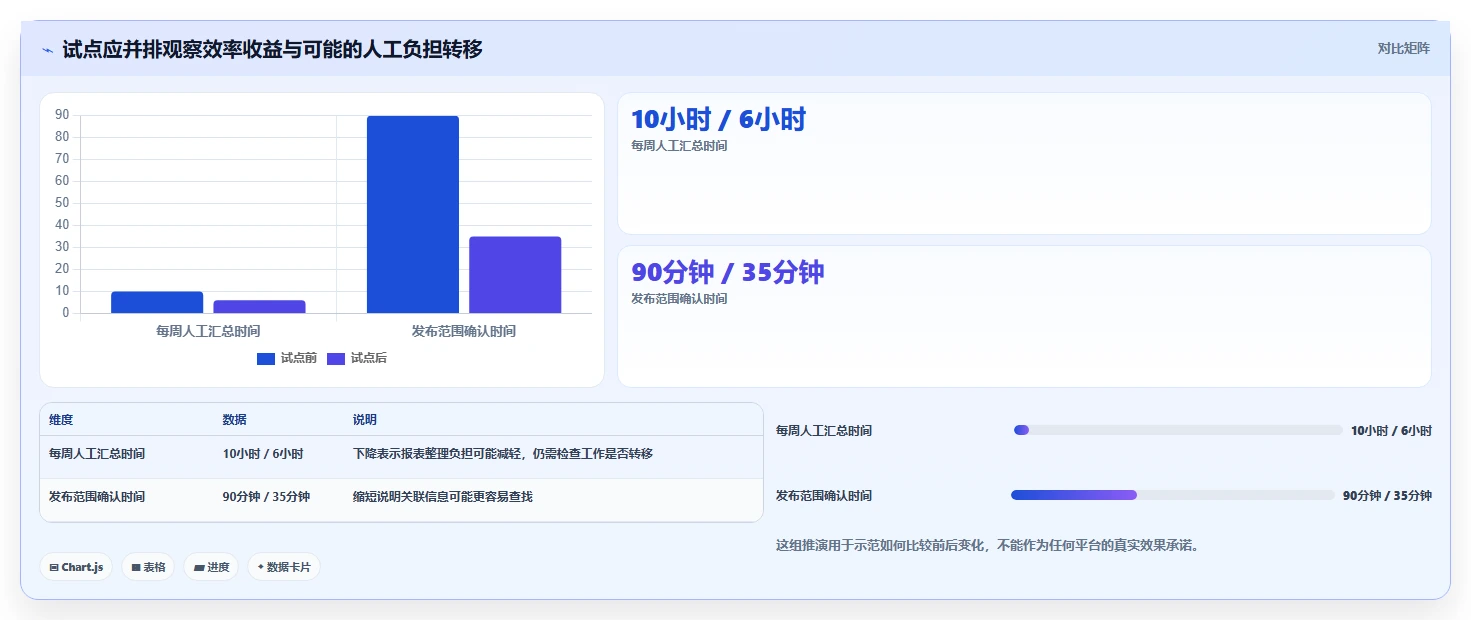Click the 表格 tag chip

[148, 567]
